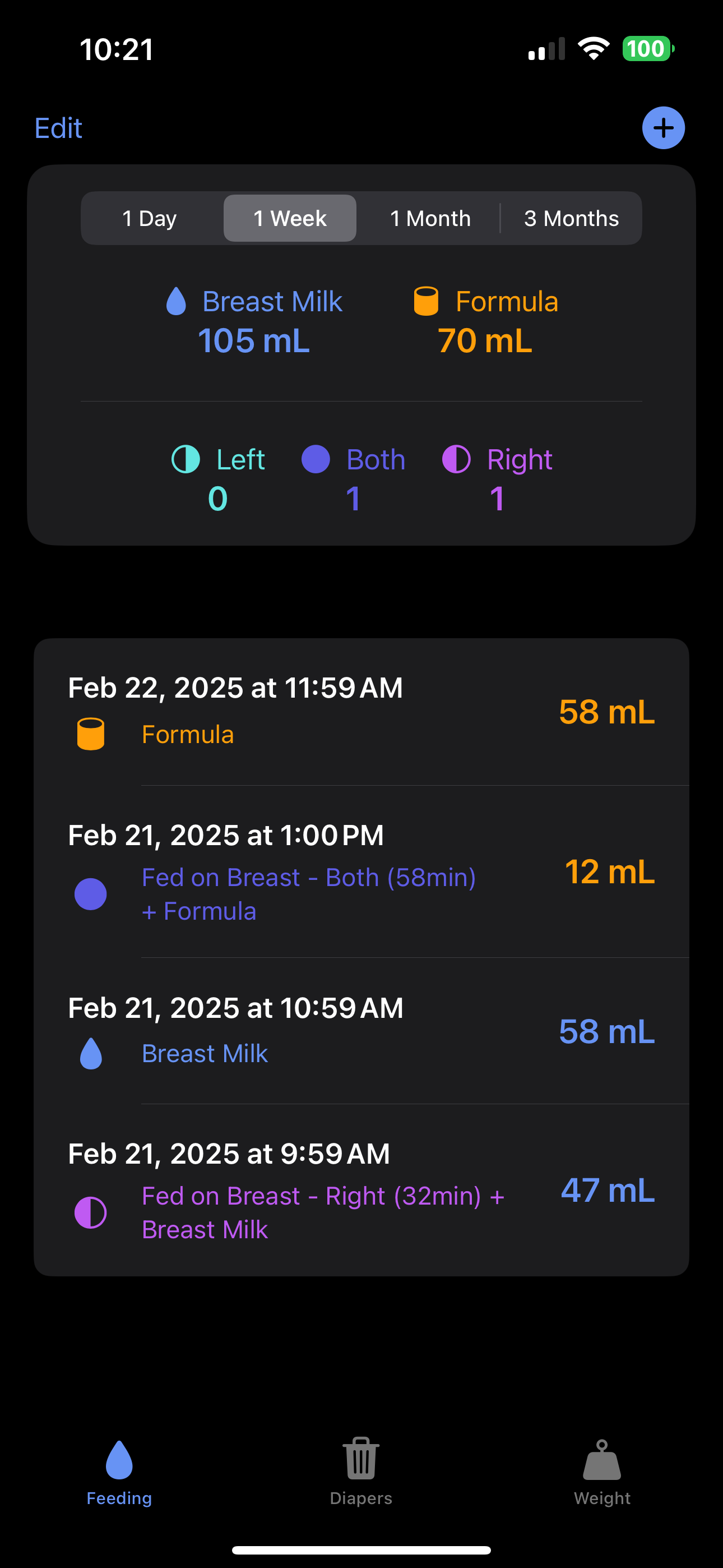Open the Feb 22 11:59 AM Formula entry
The width and height of the screenshot is (723, 1568).
[x=361, y=712]
